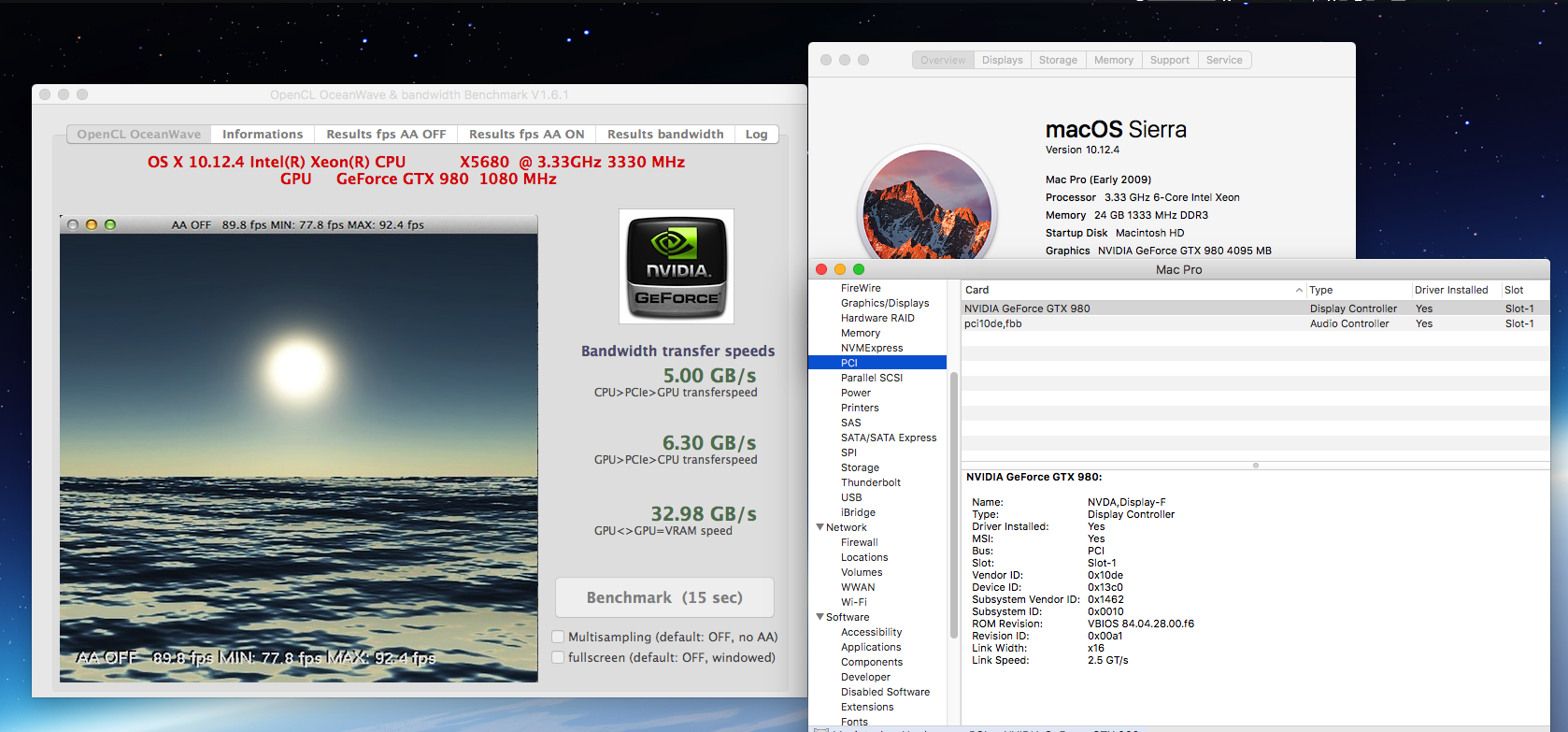The width and height of the screenshot is (1568, 732).
Task: Select Disabled Software under Software
Action: coord(885,692)
